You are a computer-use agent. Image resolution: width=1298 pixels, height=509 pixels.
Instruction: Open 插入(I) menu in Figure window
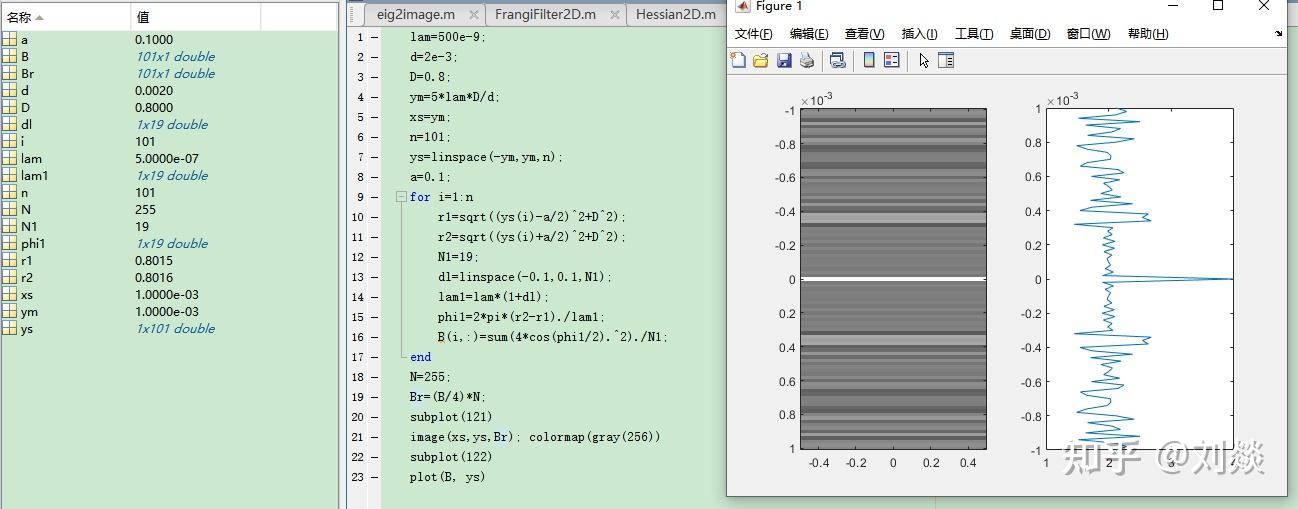919,34
